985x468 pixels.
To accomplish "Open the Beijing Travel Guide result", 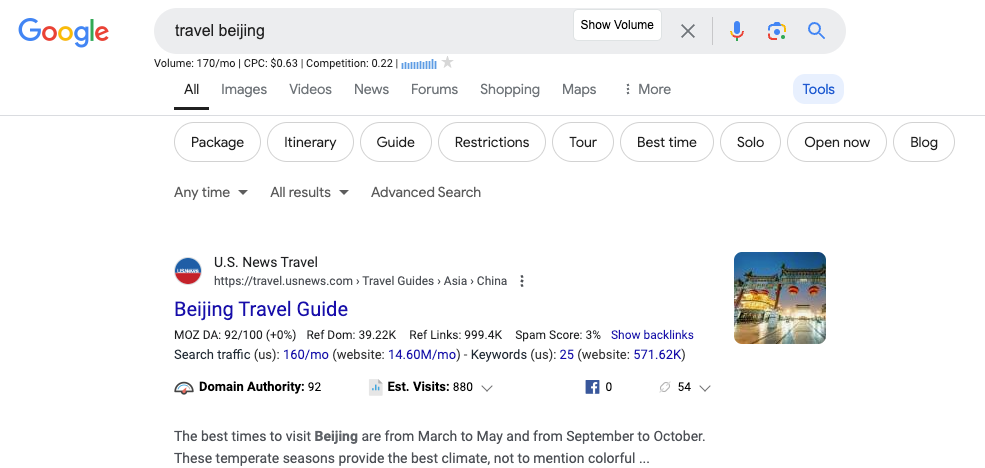I will coord(261,309).
